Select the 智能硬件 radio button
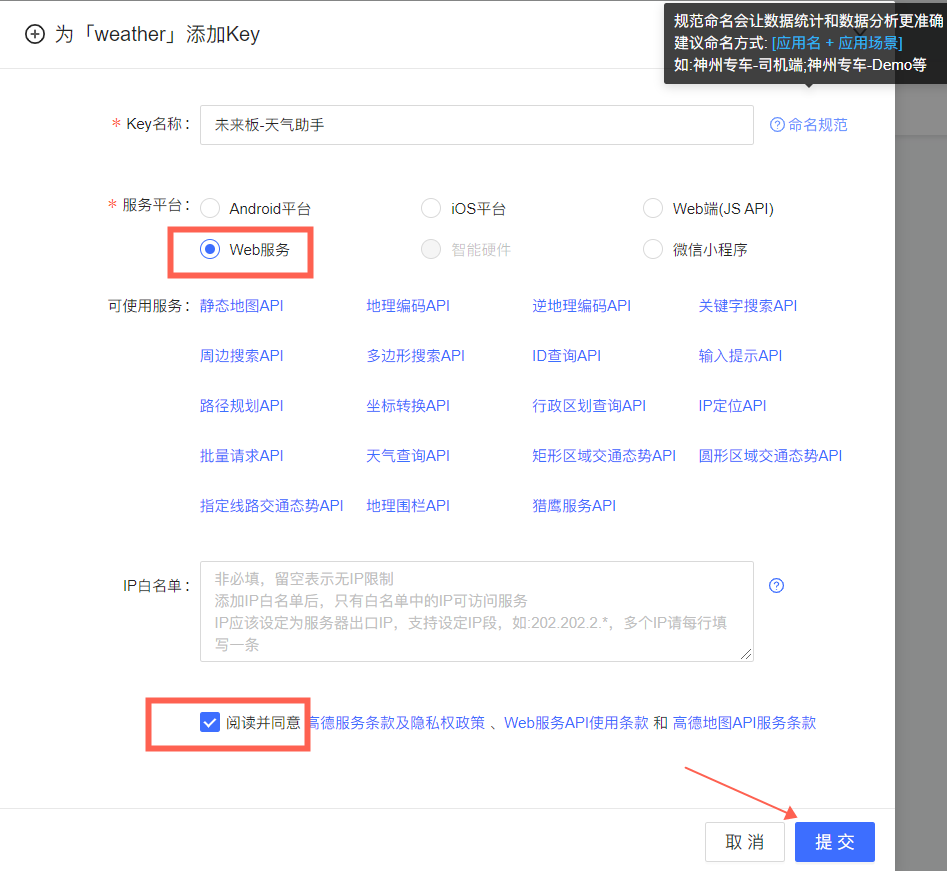The height and width of the screenshot is (871, 947). tap(431, 249)
